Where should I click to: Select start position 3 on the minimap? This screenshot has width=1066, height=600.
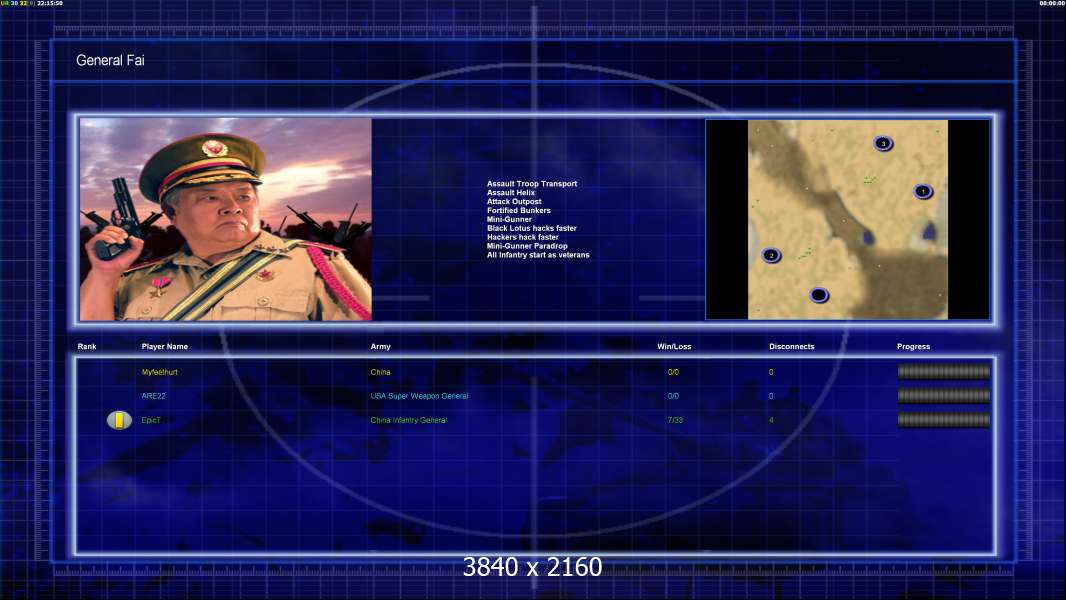[x=883, y=143]
